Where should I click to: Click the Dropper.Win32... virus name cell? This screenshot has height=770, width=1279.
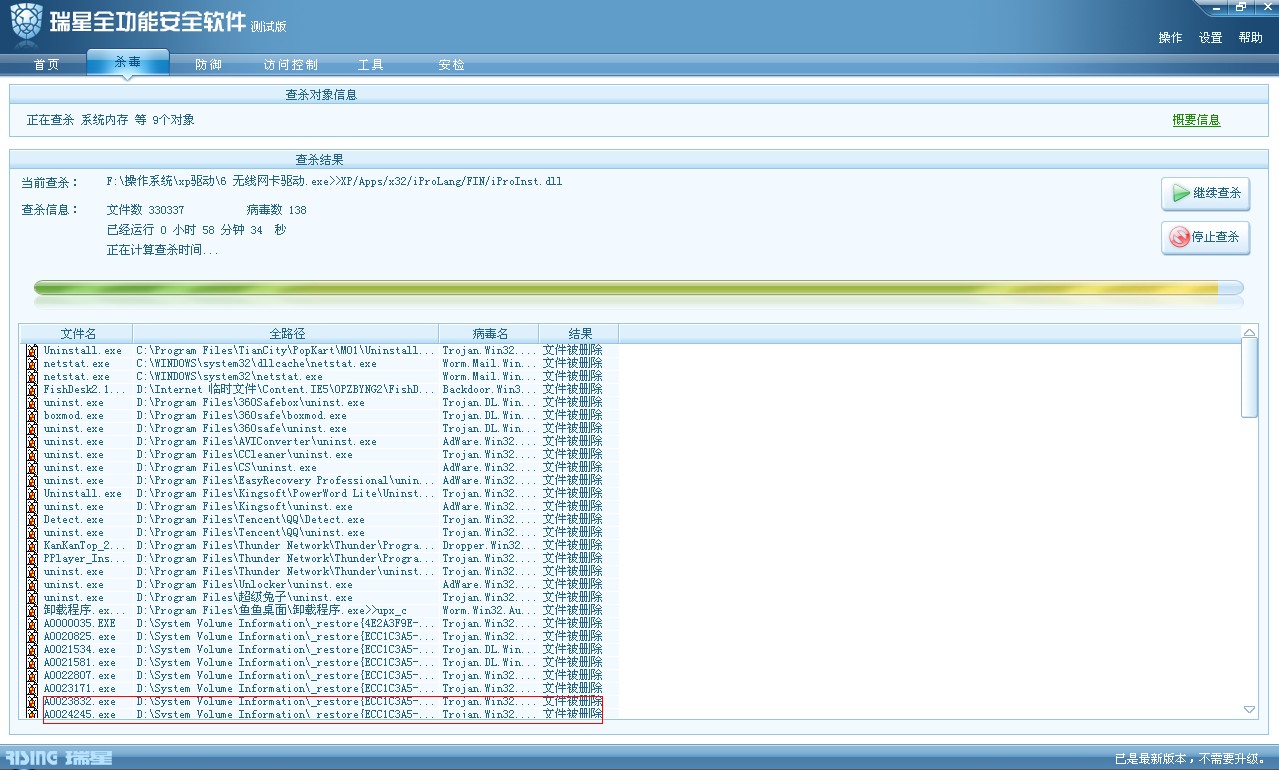click(489, 546)
